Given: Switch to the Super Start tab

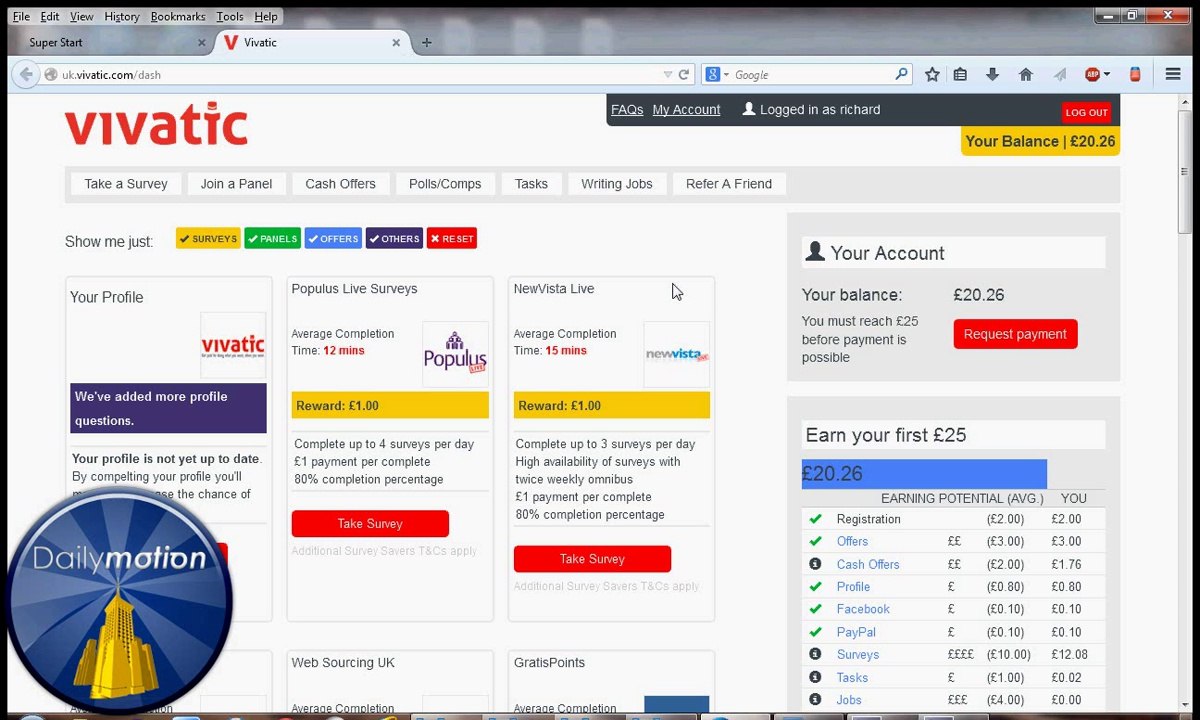Looking at the screenshot, I should 110,42.
